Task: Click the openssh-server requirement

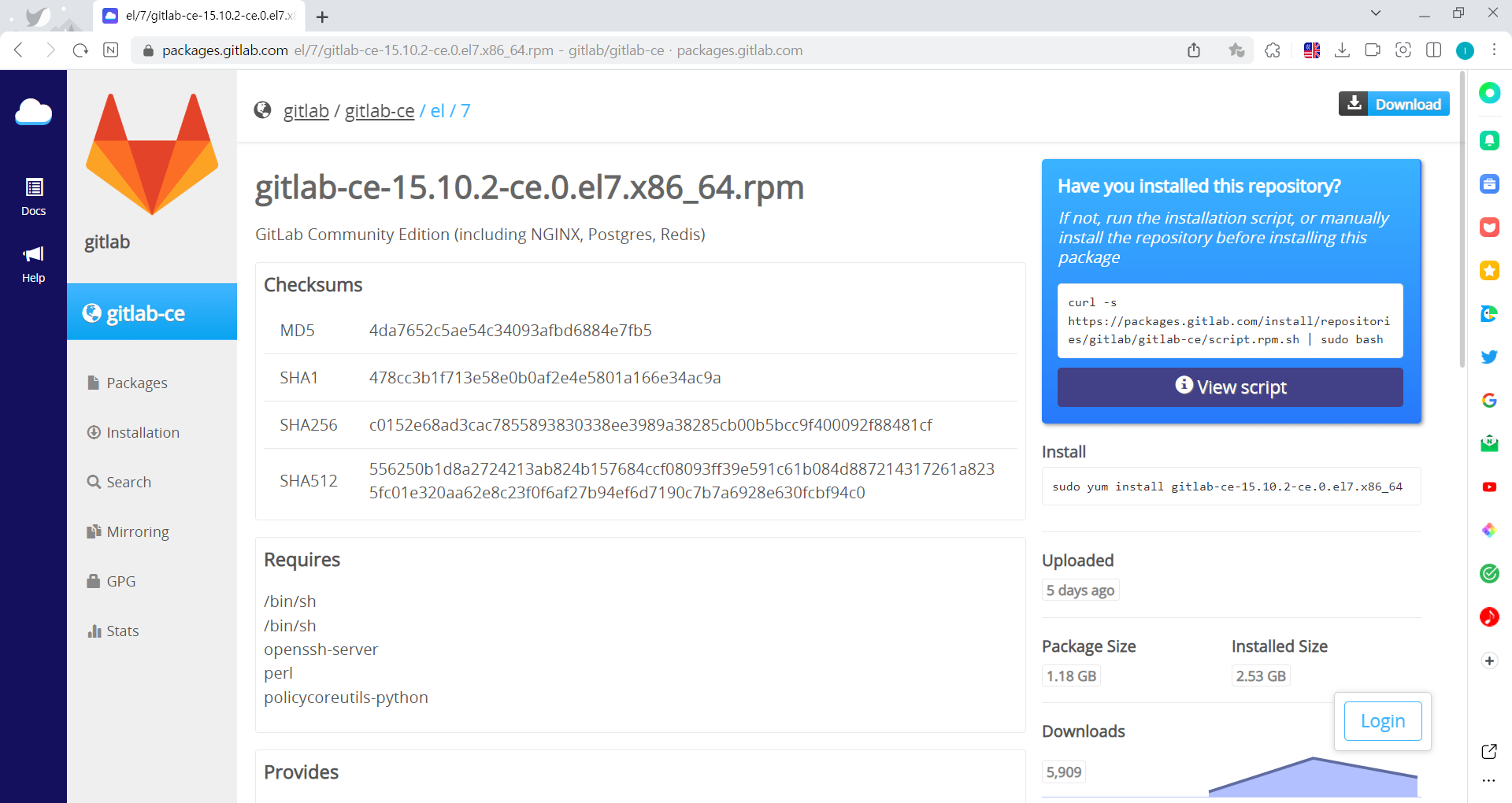Action: (x=321, y=649)
